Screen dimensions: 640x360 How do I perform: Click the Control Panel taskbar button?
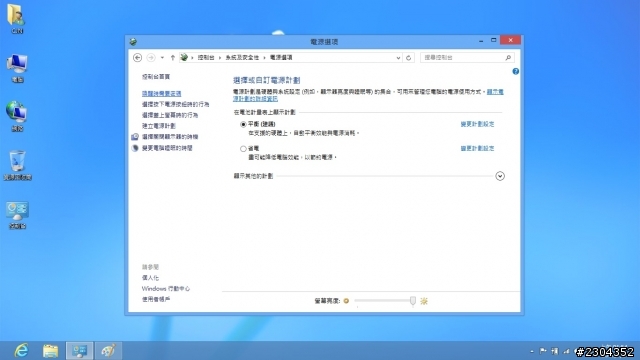pyautogui.click(x=80, y=351)
